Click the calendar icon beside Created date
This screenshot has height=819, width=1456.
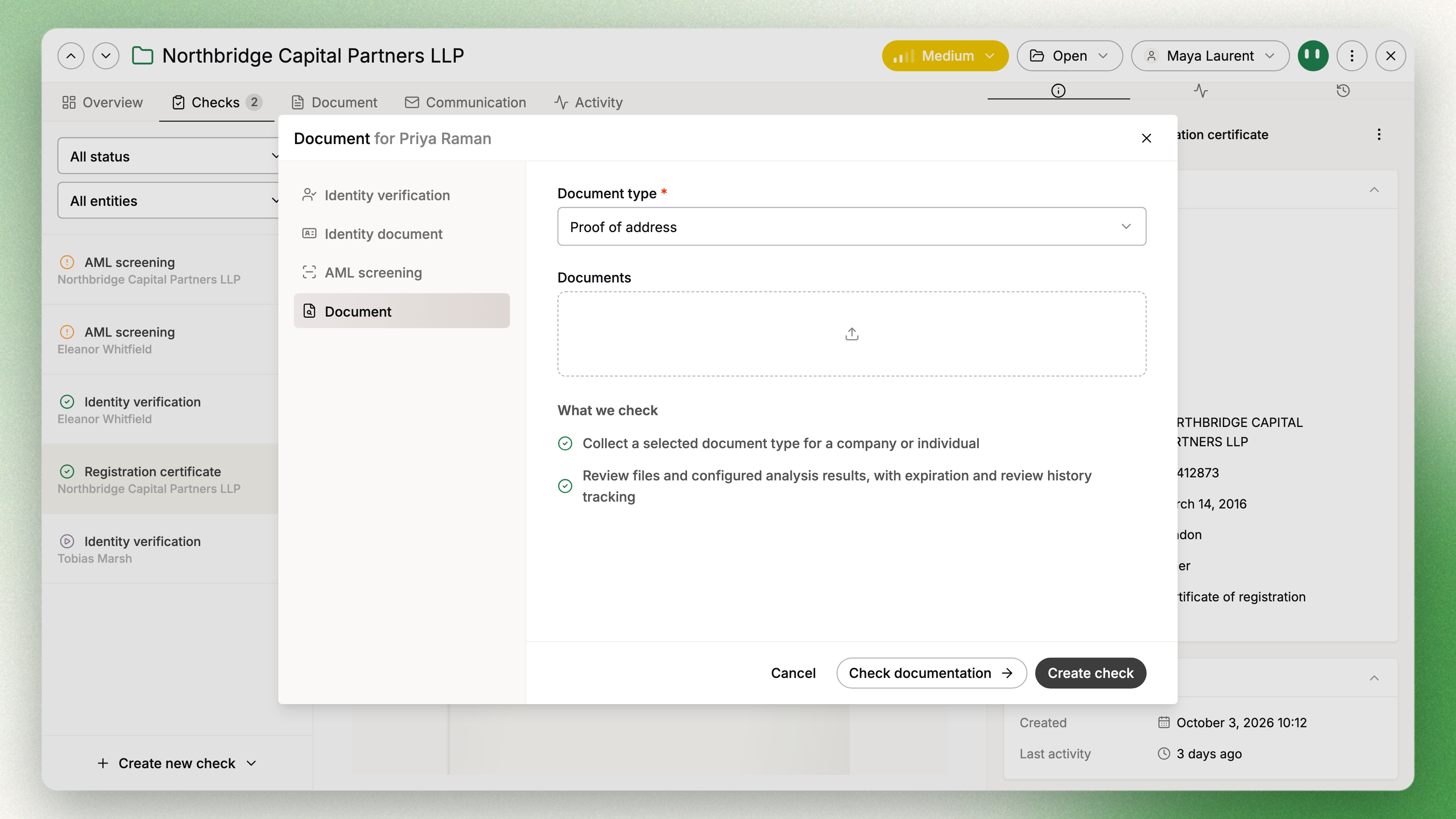[1163, 722]
